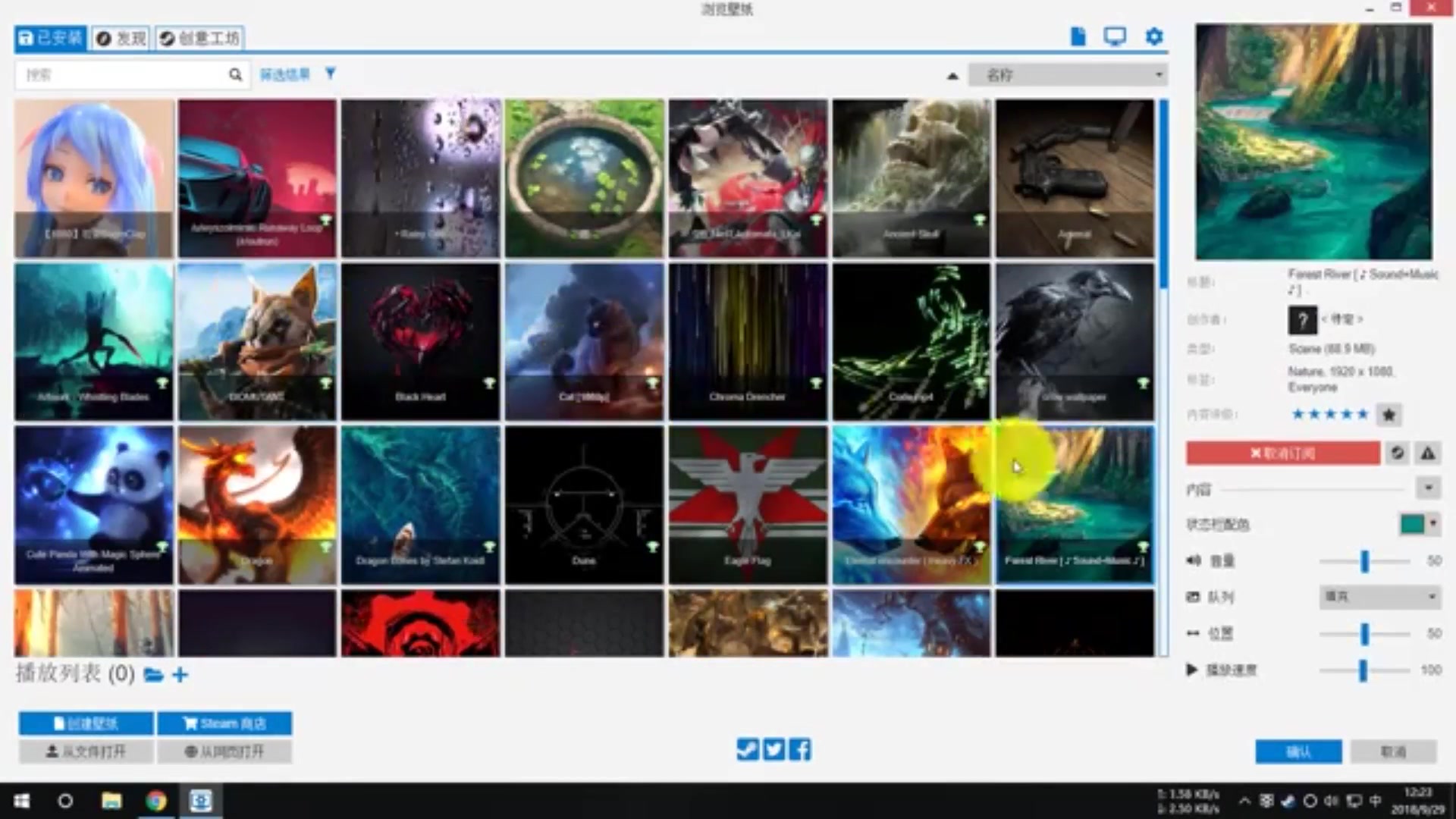Click the grey 取消 cancel button

1394,752
